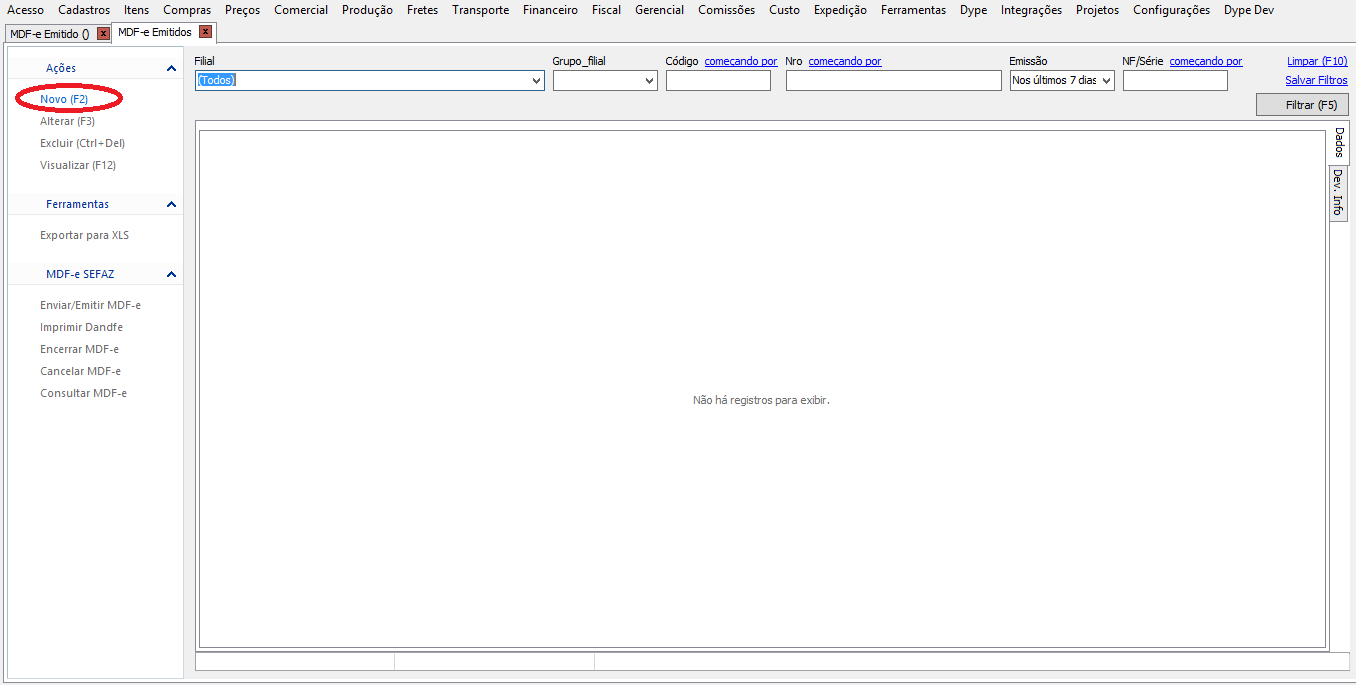Open the Acesso menu
Viewport: 1356px width, 685px height.
click(25, 10)
